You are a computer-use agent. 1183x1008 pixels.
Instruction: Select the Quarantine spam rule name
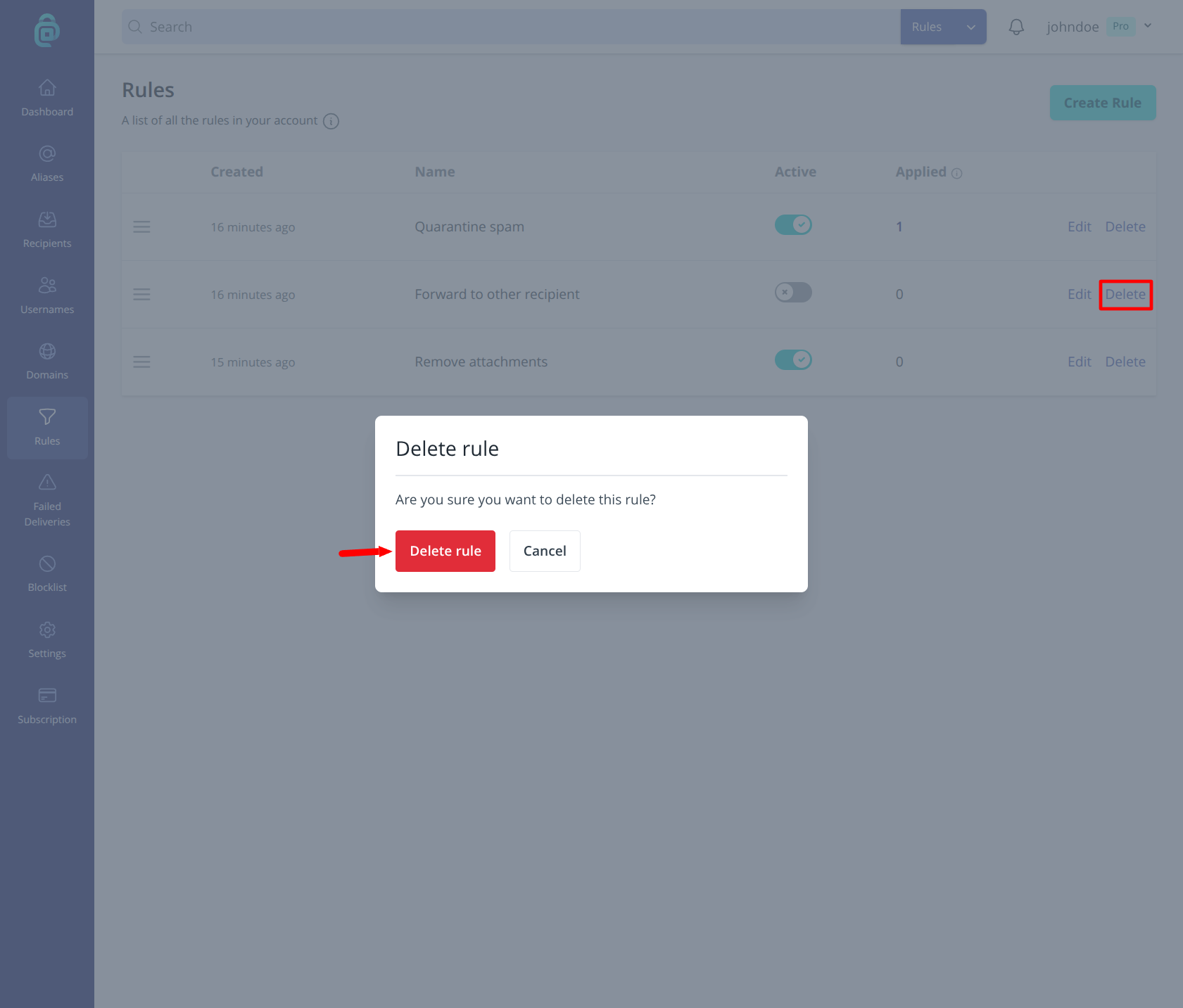tap(469, 227)
